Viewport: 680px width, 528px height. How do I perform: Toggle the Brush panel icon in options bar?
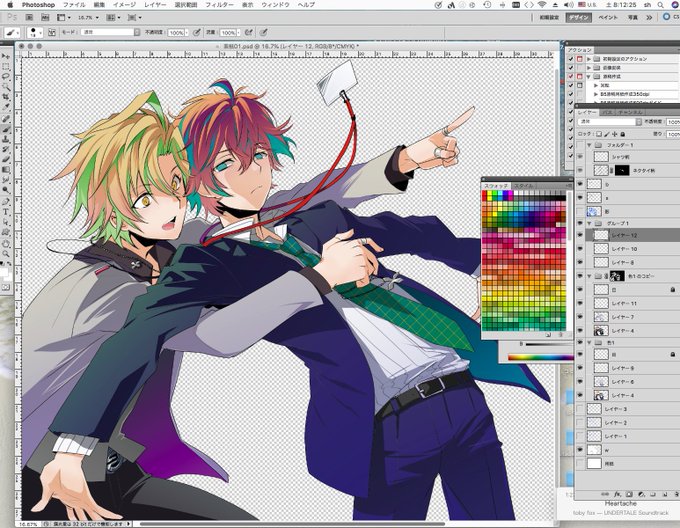(52, 33)
